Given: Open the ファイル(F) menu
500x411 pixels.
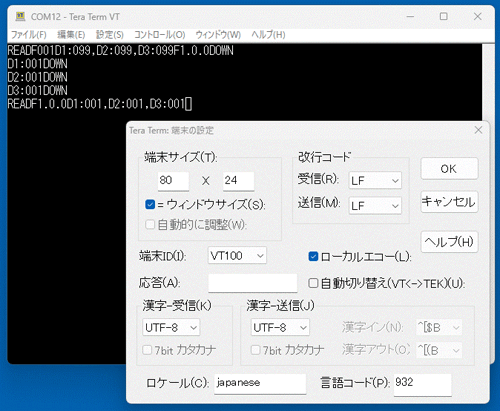Looking at the screenshot, I should tap(29, 35).
